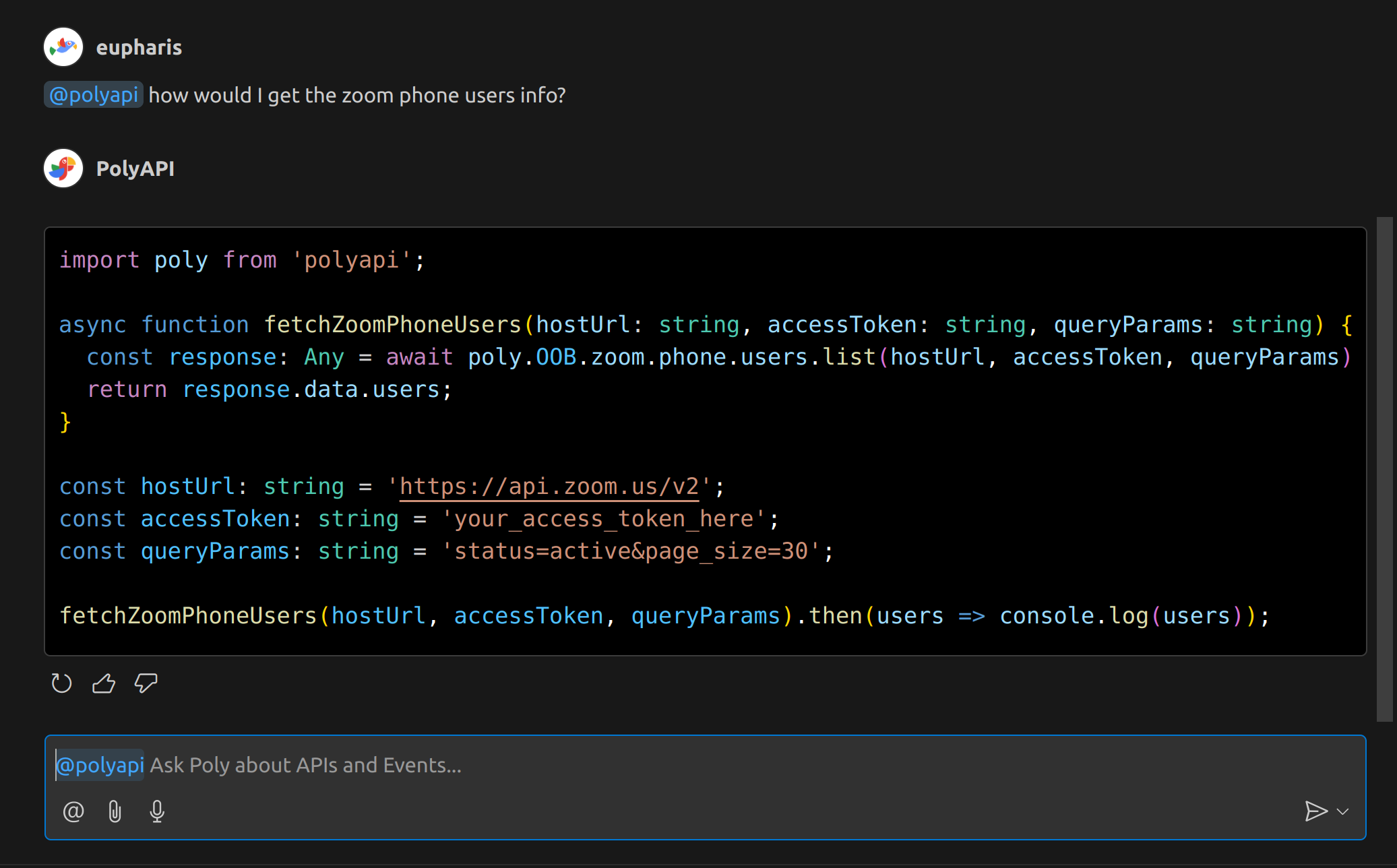This screenshot has height=868, width=1397.
Task: Click fetchZoomPhoneUsers in the function declaration
Action: [393, 325]
